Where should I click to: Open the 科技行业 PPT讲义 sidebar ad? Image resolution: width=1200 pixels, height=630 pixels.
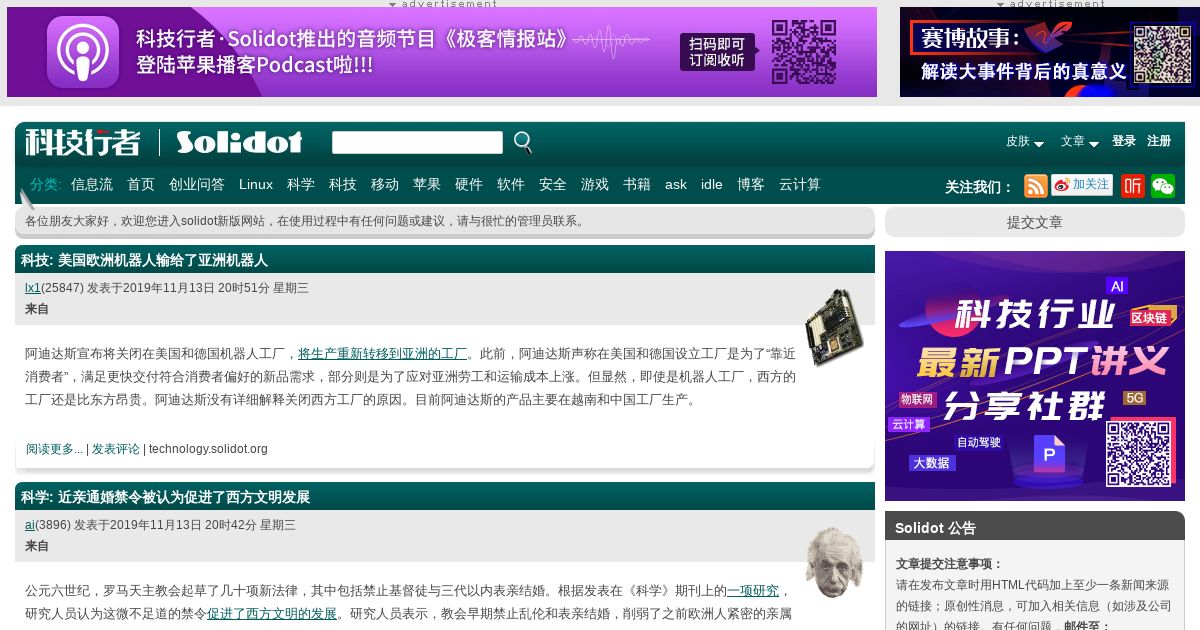pos(1035,376)
